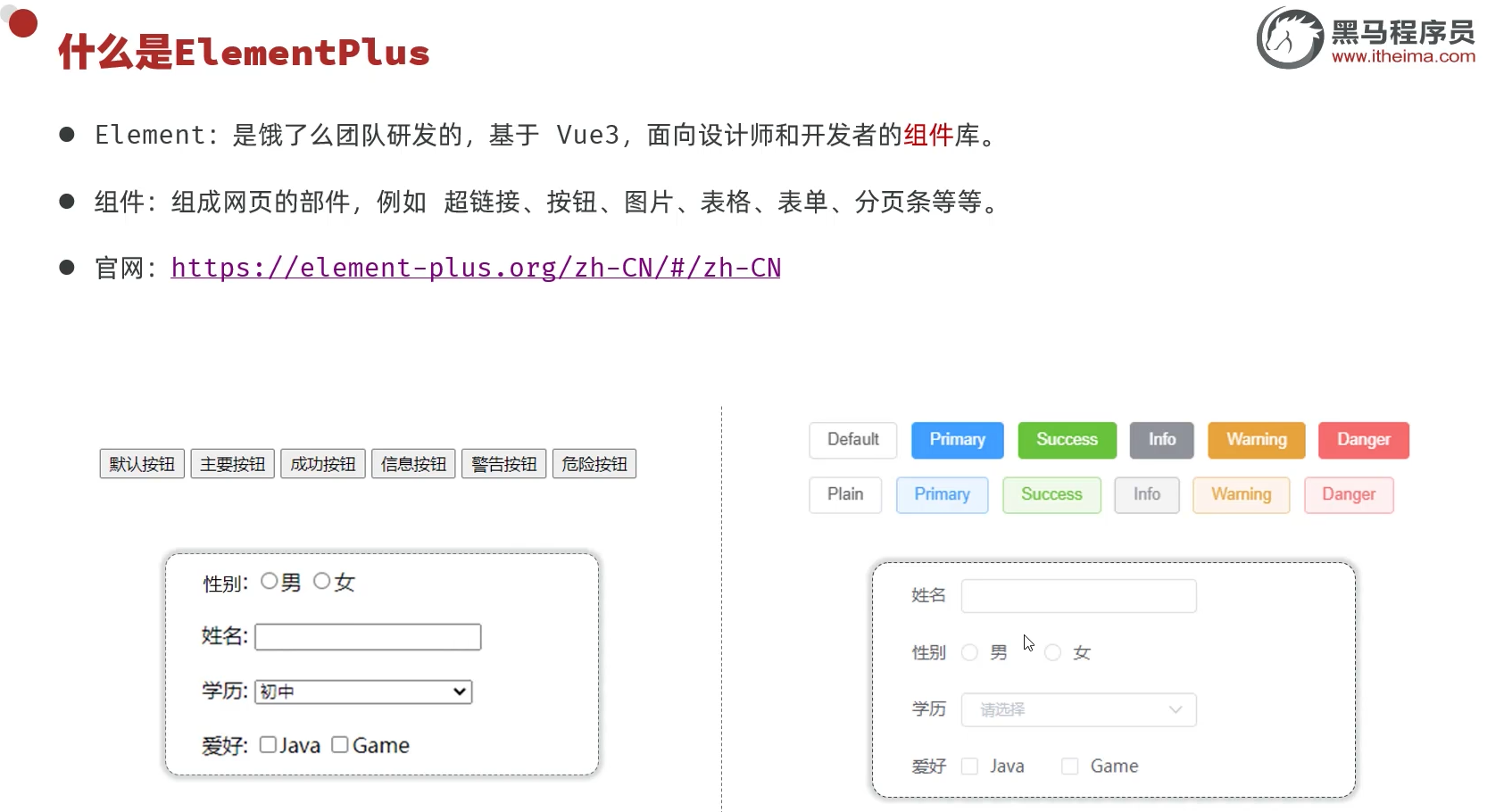Click the 默认按钮 plain HTML button
Screen dimensions: 1504x812
pyautogui.click(x=142, y=464)
